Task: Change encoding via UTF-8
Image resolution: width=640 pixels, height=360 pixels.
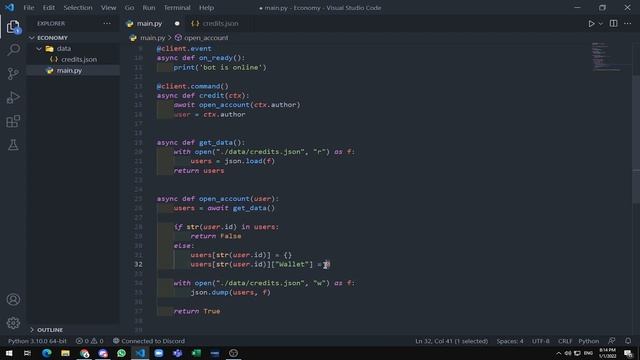Action: pyautogui.click(x=540, y=341)
